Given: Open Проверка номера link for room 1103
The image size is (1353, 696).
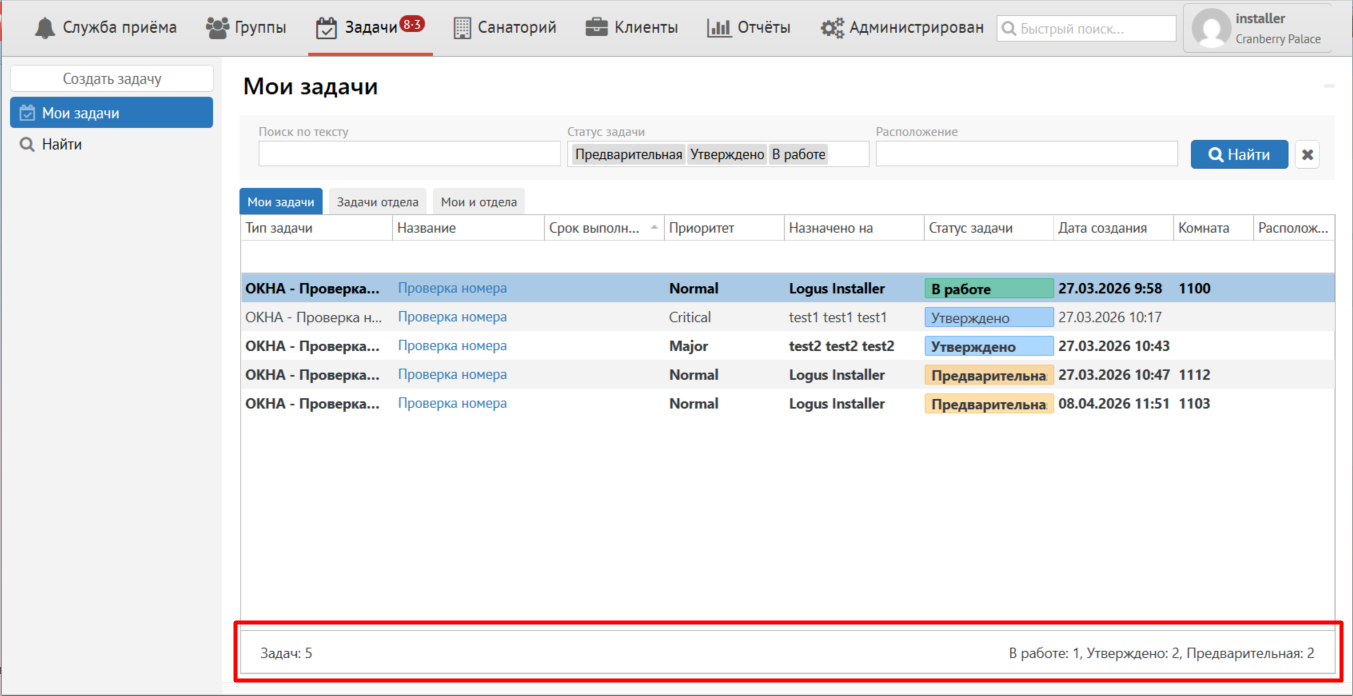Looking at the screenshot, I should point(452,404).
